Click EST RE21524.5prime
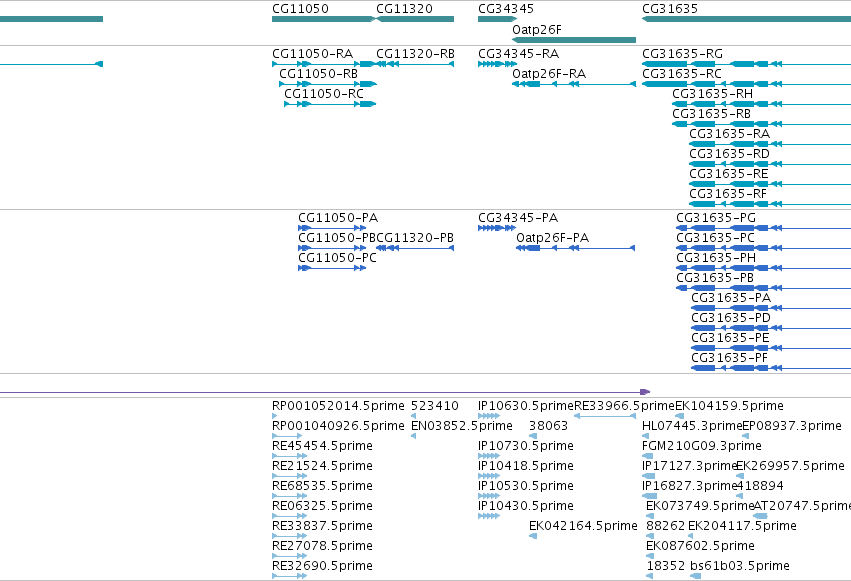The width and height of the screenshot is (851, 581). point(322,467)
